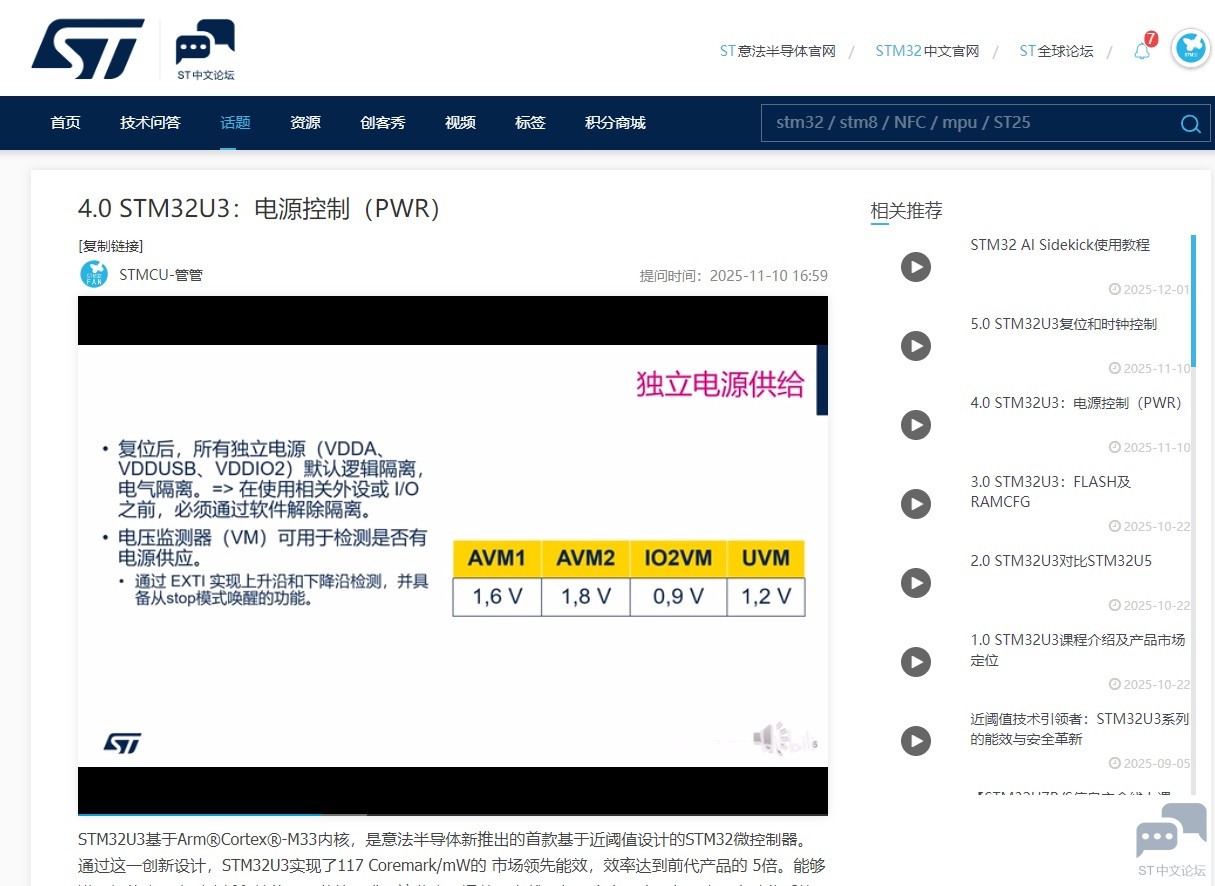Play 1.0 STM32U3课程介绍 video icon
1215x886 pixels.
click(x=916, y=661)
